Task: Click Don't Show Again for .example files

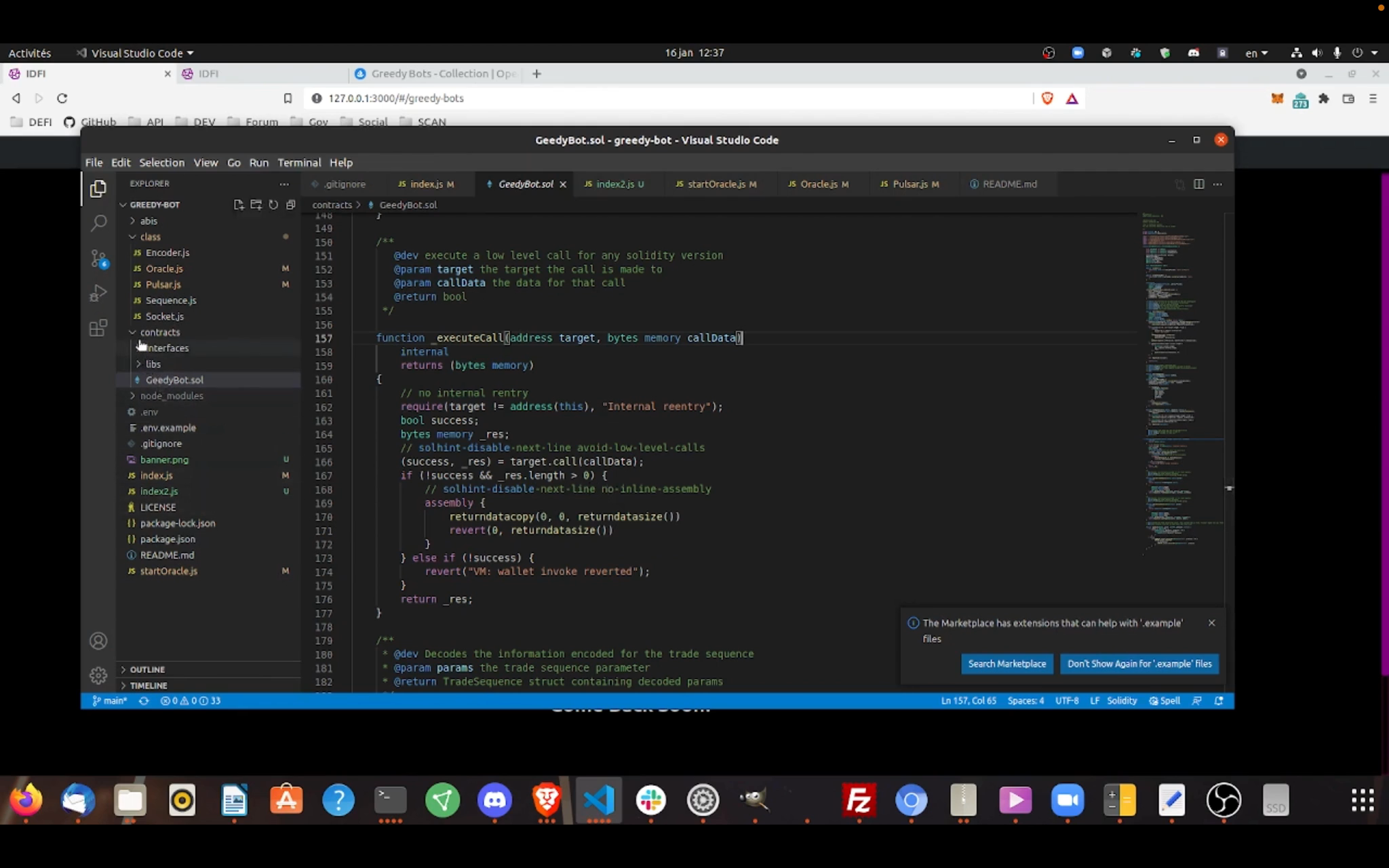Action: 1139,664
